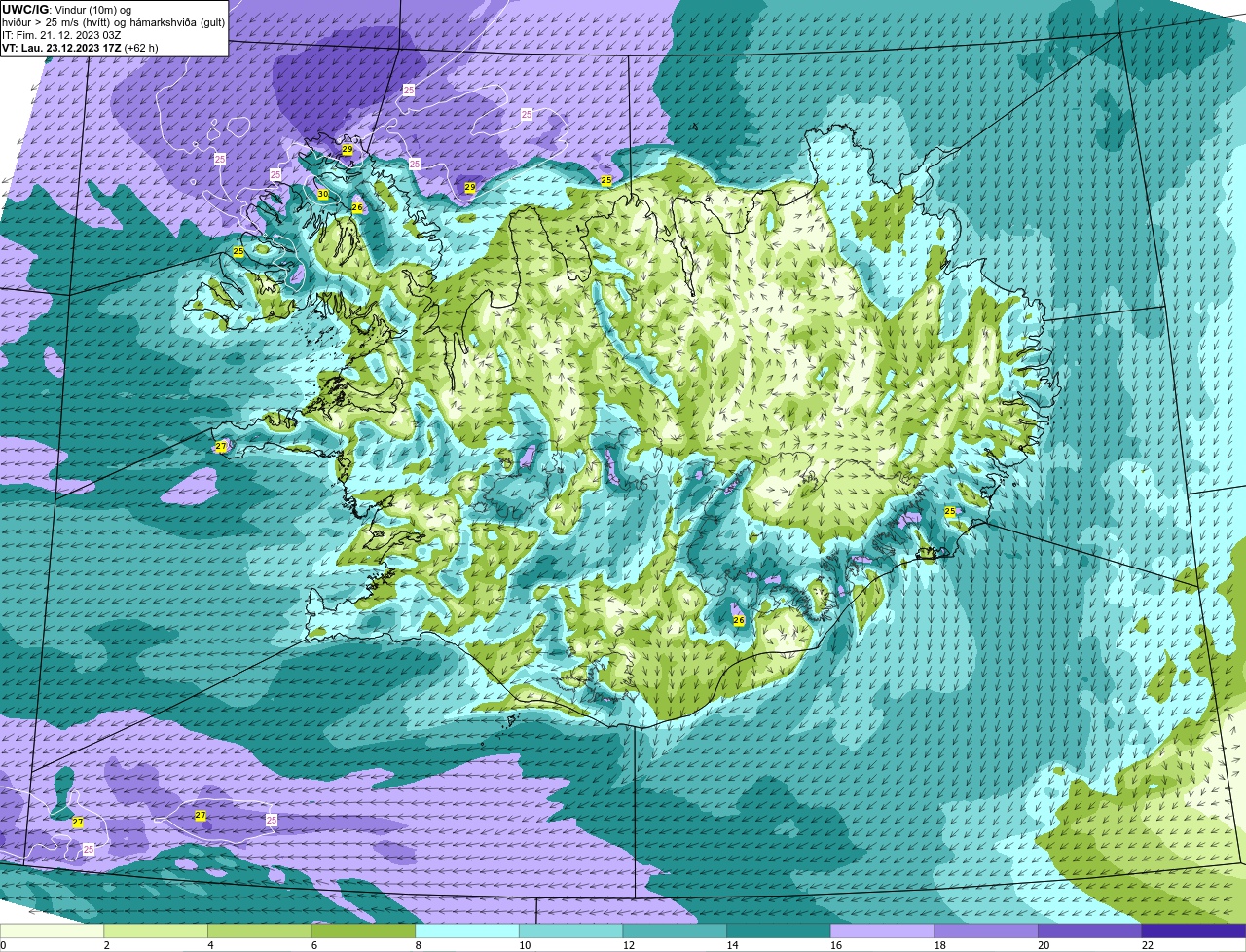Click the legend scale number 10
The height and width of the screenshot is (952, 1246).
click(525, 945)
